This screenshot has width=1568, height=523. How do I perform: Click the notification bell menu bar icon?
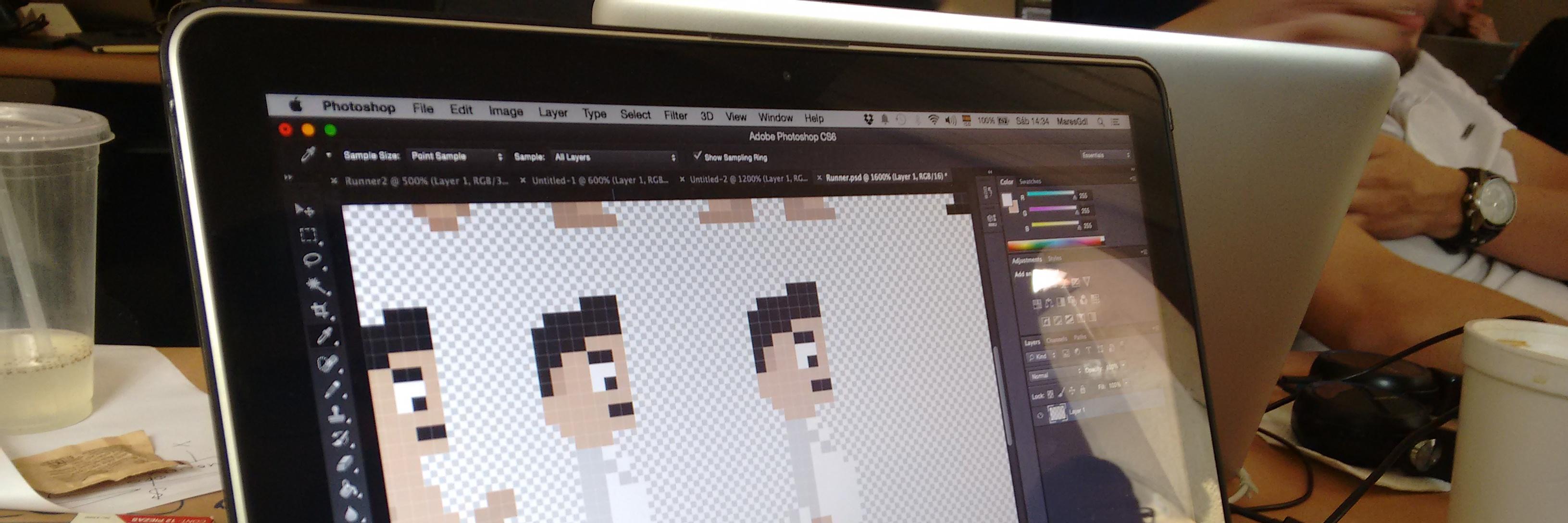click(885, 119)
